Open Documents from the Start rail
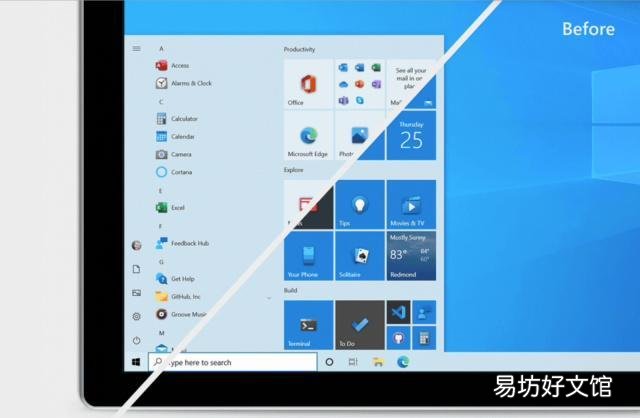This screenshot has height=418, width=640. coord(136,269)
